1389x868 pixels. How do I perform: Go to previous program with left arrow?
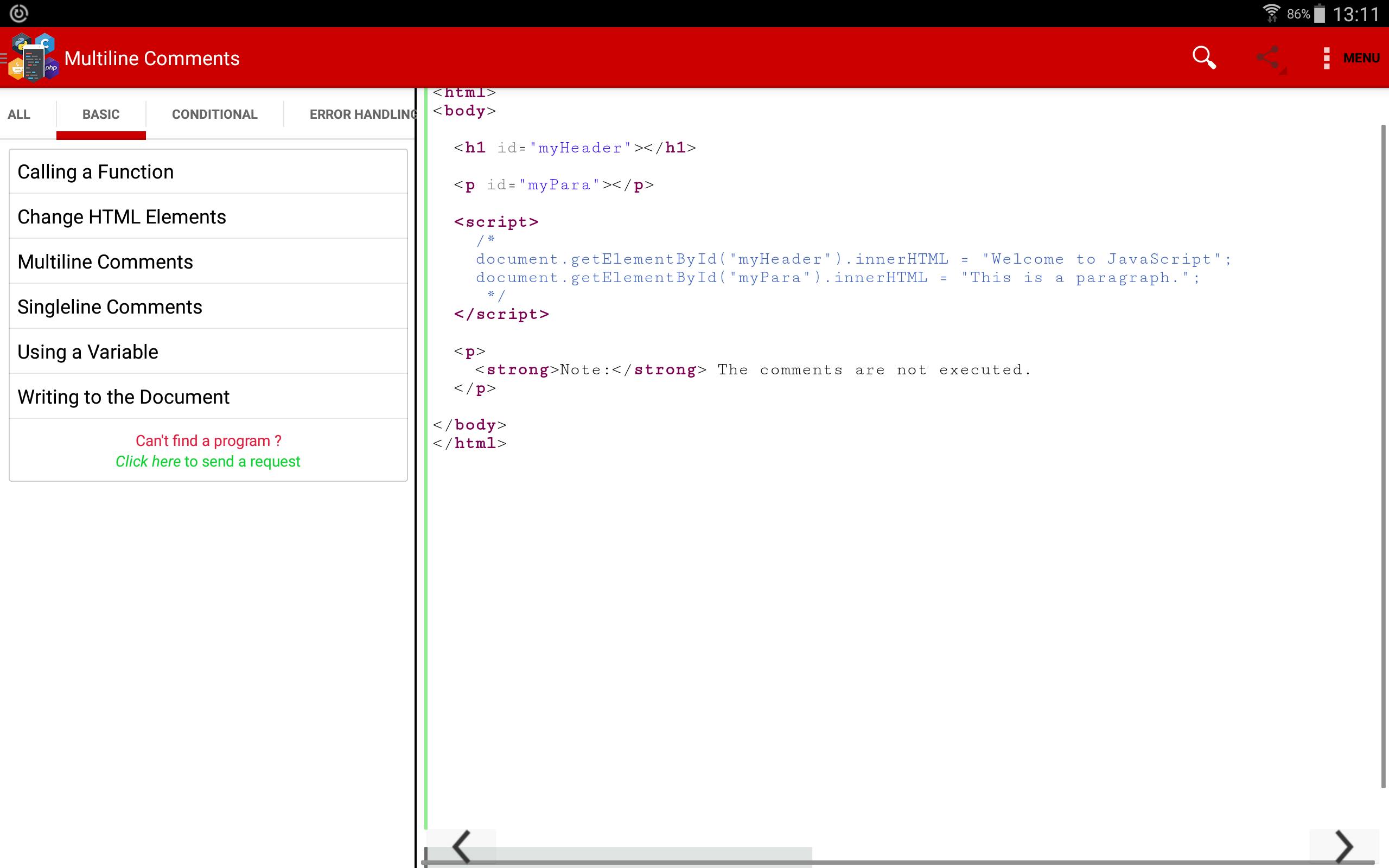(x=461, y=847)
